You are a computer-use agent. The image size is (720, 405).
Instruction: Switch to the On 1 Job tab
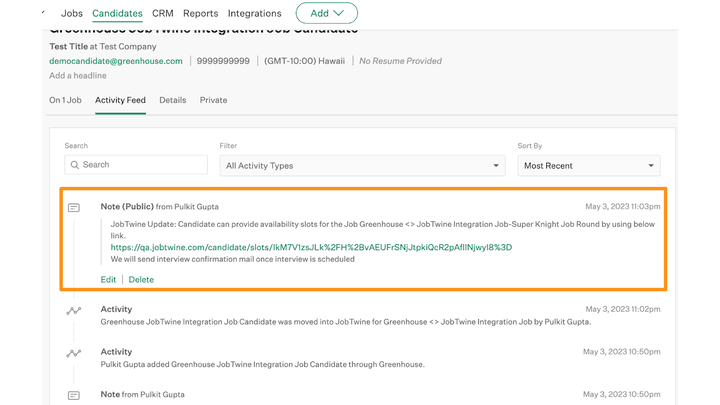66,100
